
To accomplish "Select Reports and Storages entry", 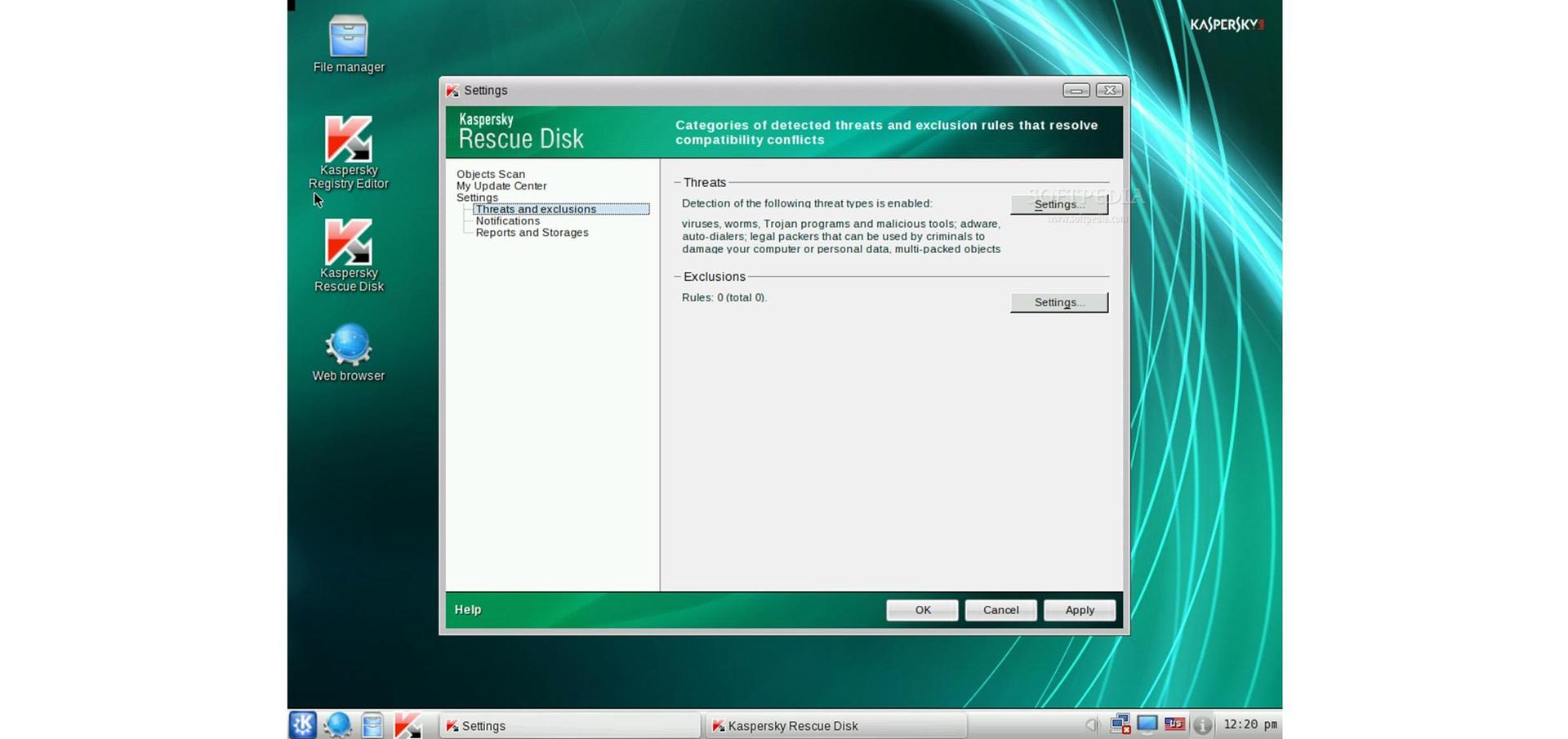I will pos(532,233).
